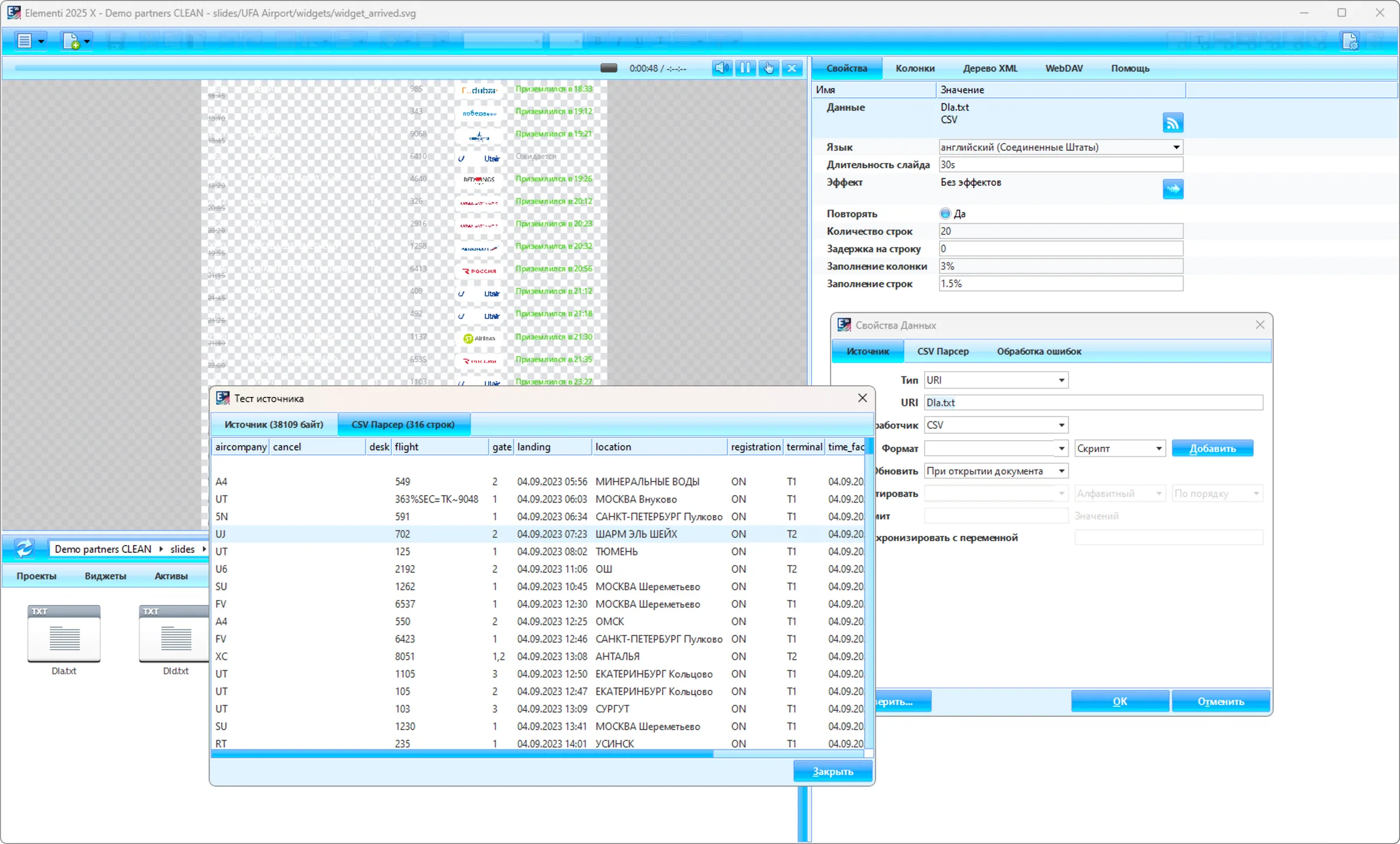Pause the slide preview playback
Screen dimensions: 1400x844
point(745,68)
